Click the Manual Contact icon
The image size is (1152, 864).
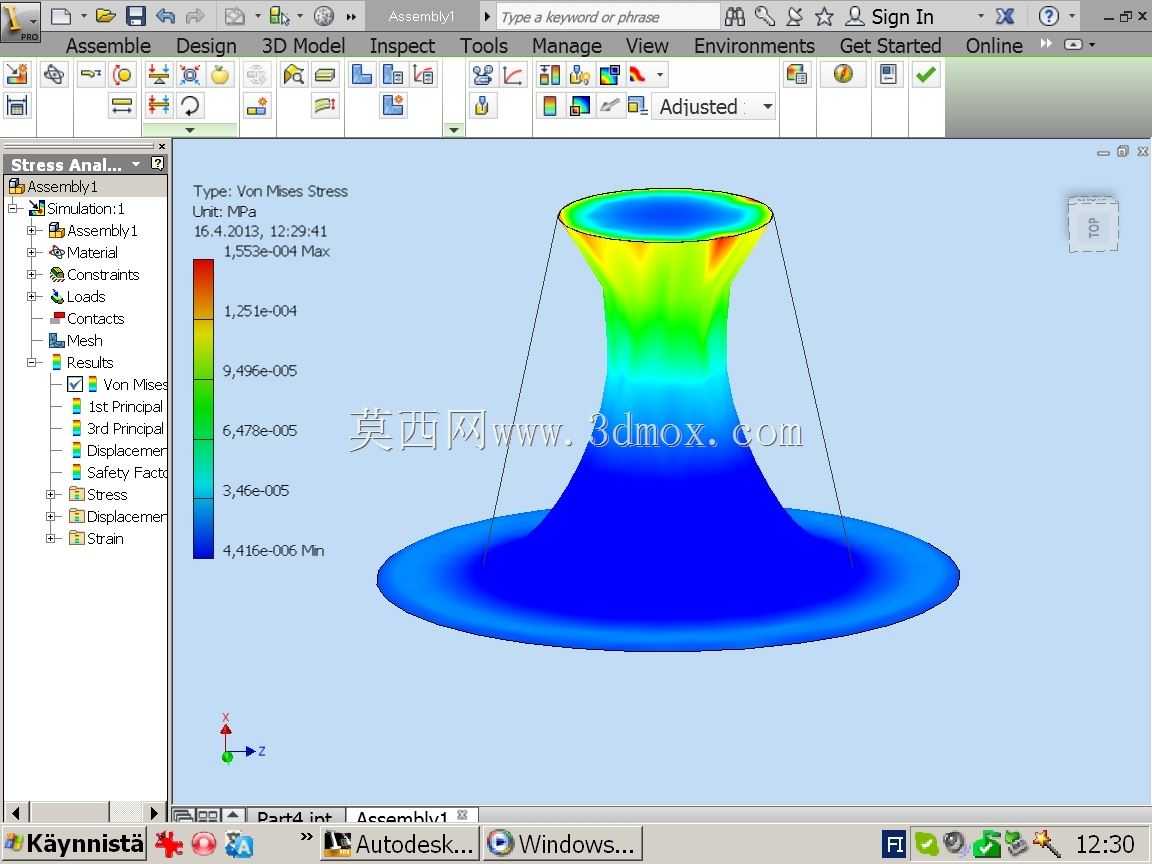(257, 107)
